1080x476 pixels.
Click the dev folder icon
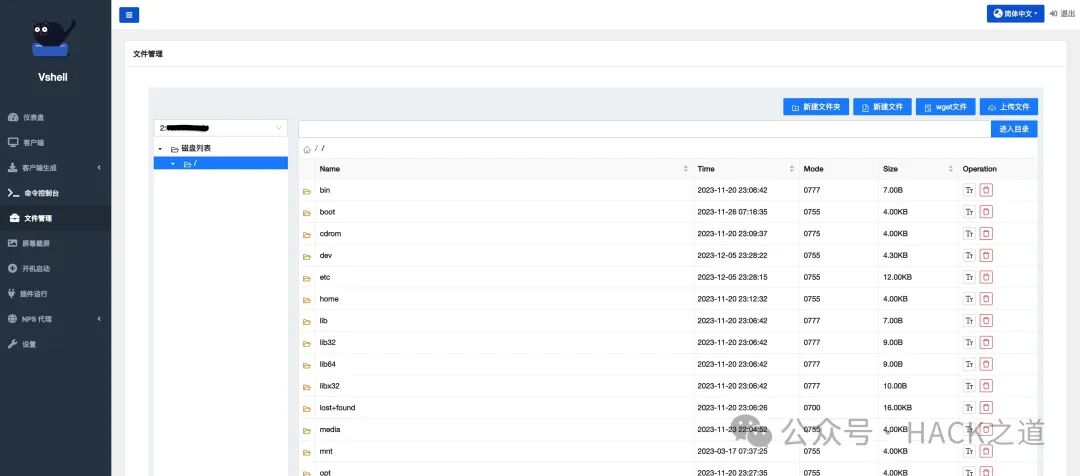pyautogui.click(x=307, y=256)
